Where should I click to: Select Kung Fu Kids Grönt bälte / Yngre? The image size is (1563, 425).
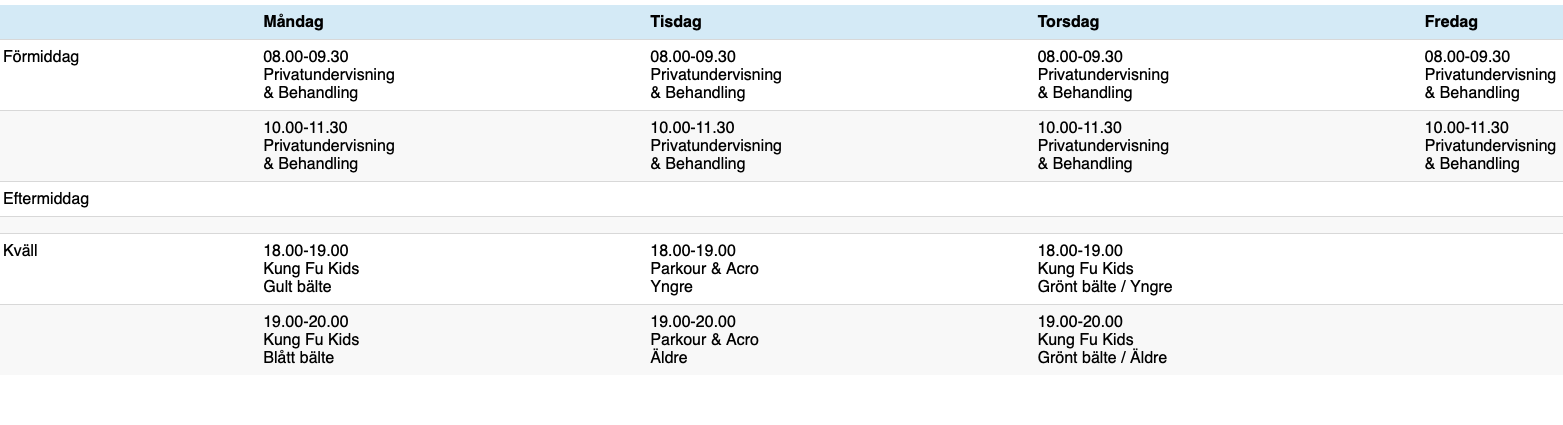coord(1105,269)
